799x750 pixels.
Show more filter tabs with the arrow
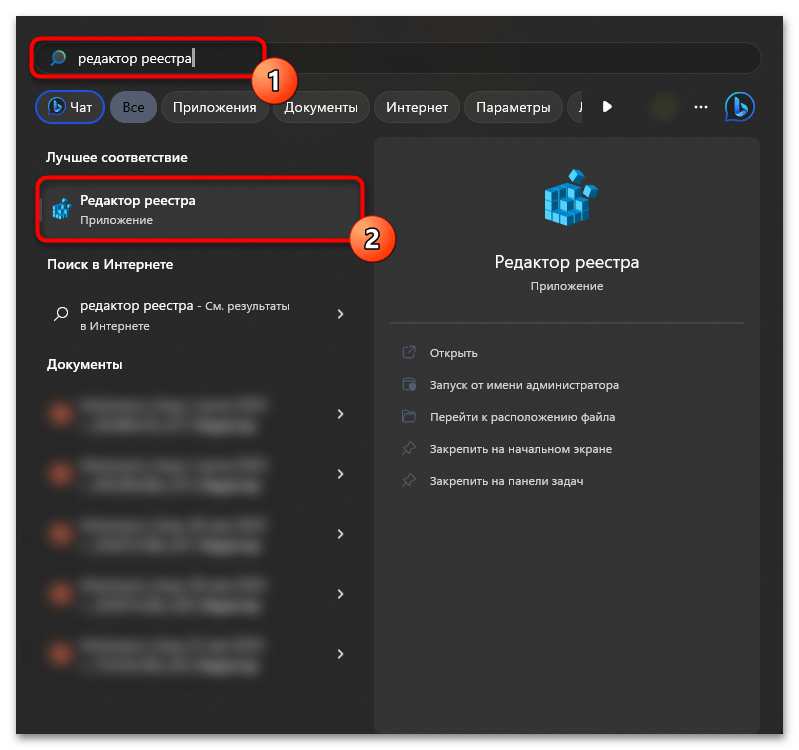pos(607,106)
